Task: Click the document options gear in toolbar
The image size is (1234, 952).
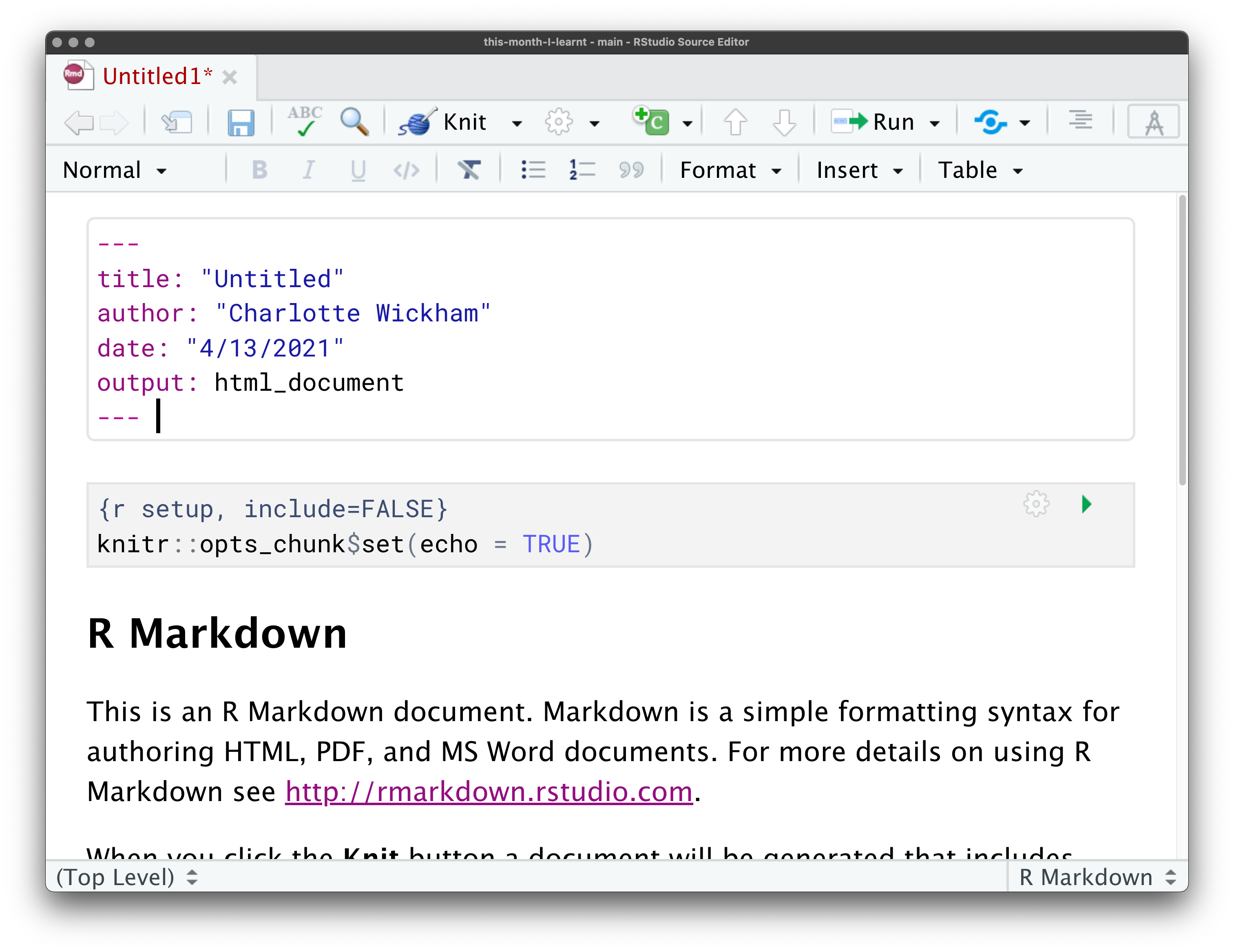Action: [x=559, y=122]
